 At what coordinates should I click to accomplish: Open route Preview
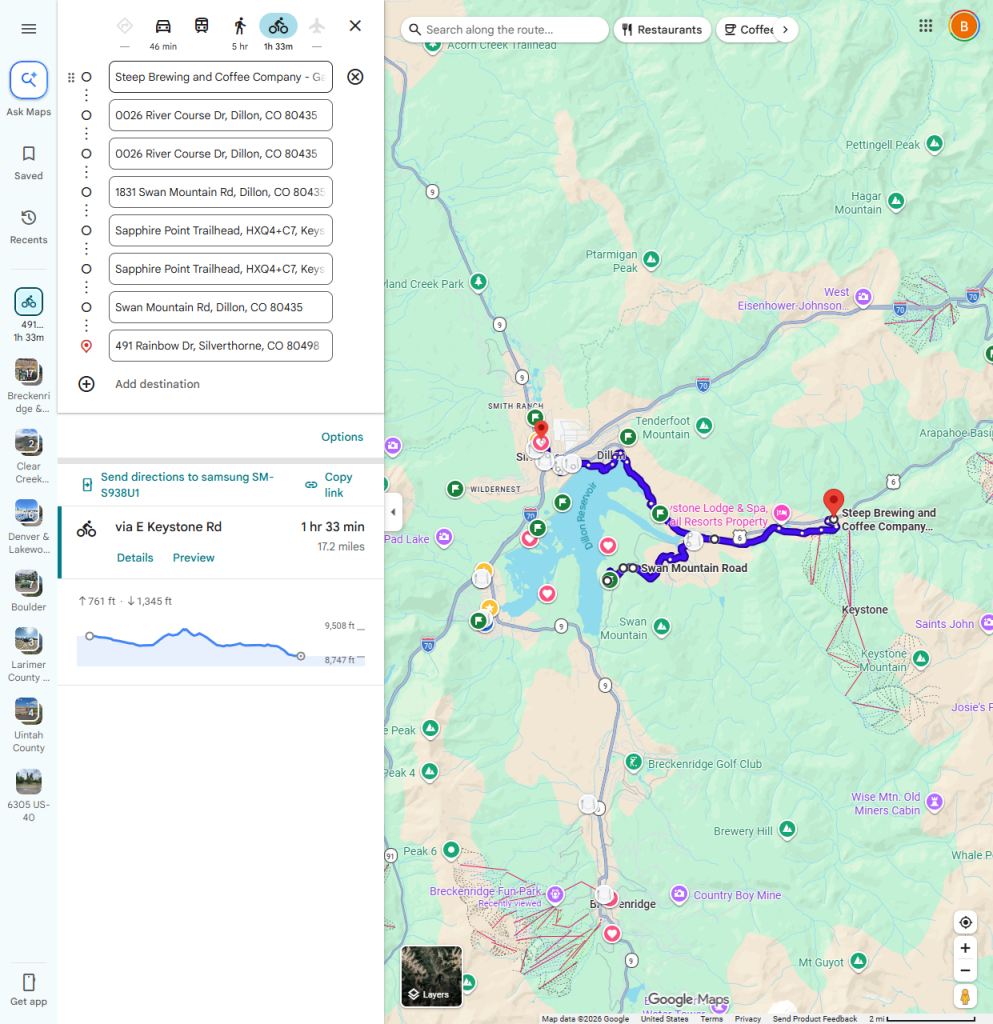(x=193, y=558)
